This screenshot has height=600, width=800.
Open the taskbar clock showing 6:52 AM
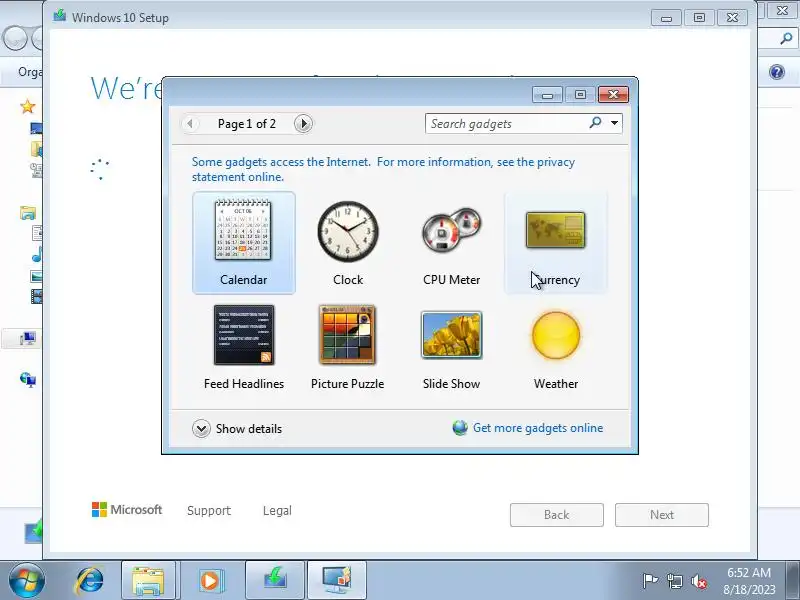749,581
